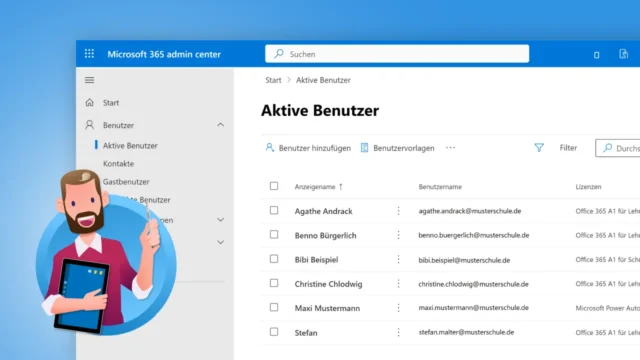640x360 pixels.
Task: Click in the Suchen search field
Action: pos(397,53)
